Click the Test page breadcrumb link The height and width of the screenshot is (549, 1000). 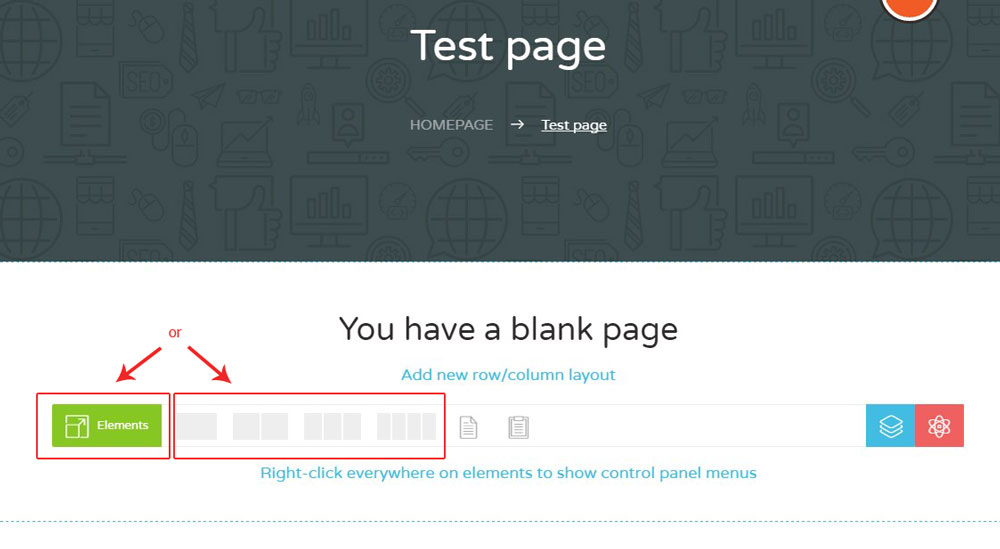tap(574, 125)
